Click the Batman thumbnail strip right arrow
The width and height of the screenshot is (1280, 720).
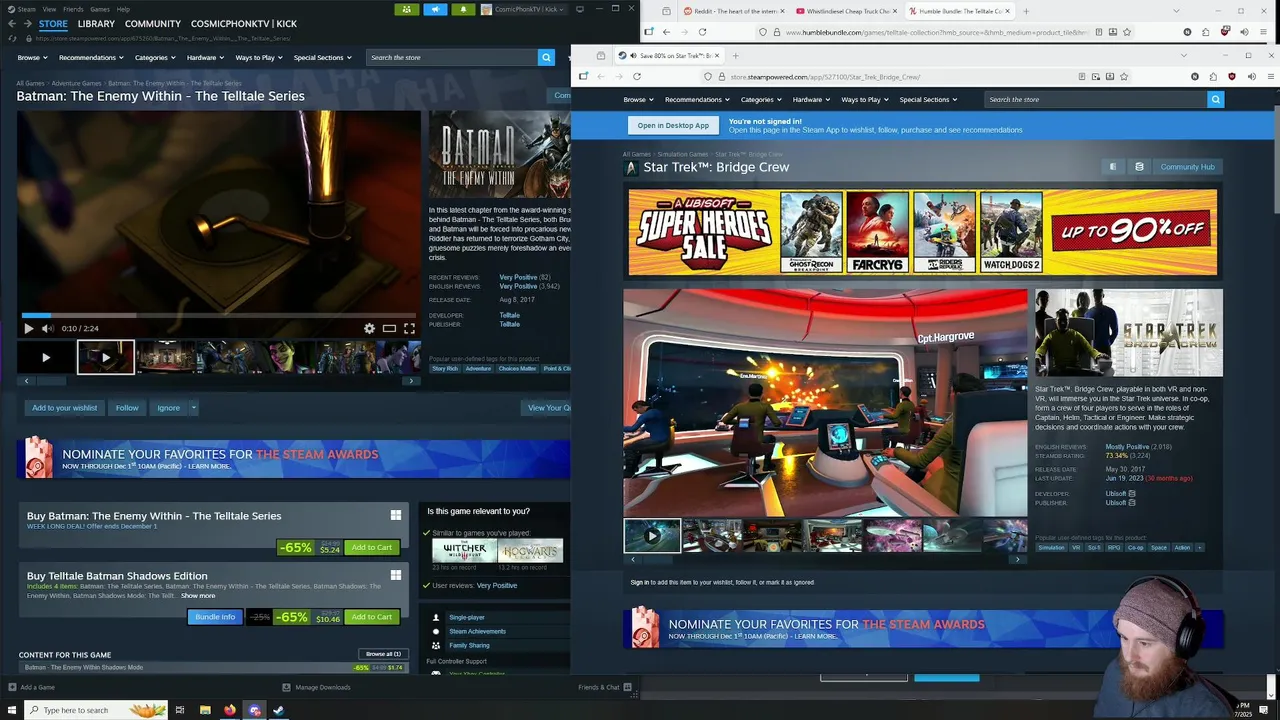[x=410, y=381]
